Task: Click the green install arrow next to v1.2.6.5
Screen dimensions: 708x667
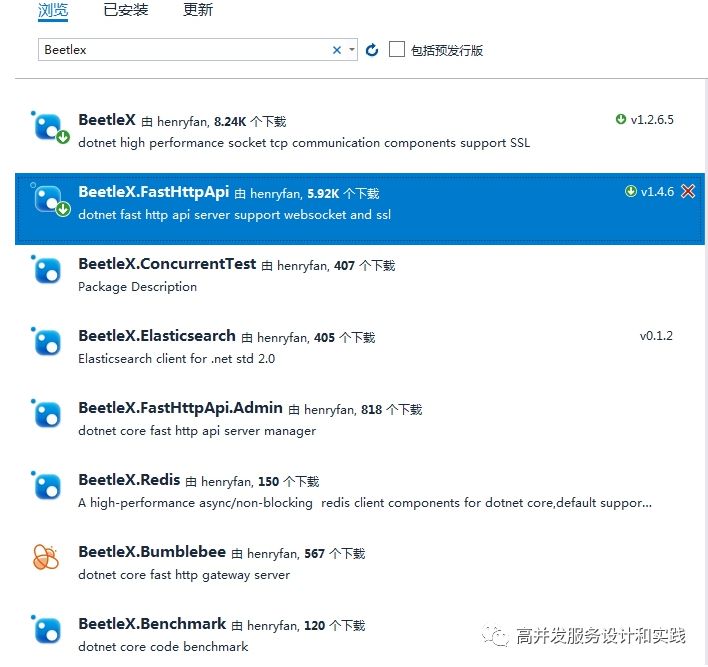Action: (621, 119)
